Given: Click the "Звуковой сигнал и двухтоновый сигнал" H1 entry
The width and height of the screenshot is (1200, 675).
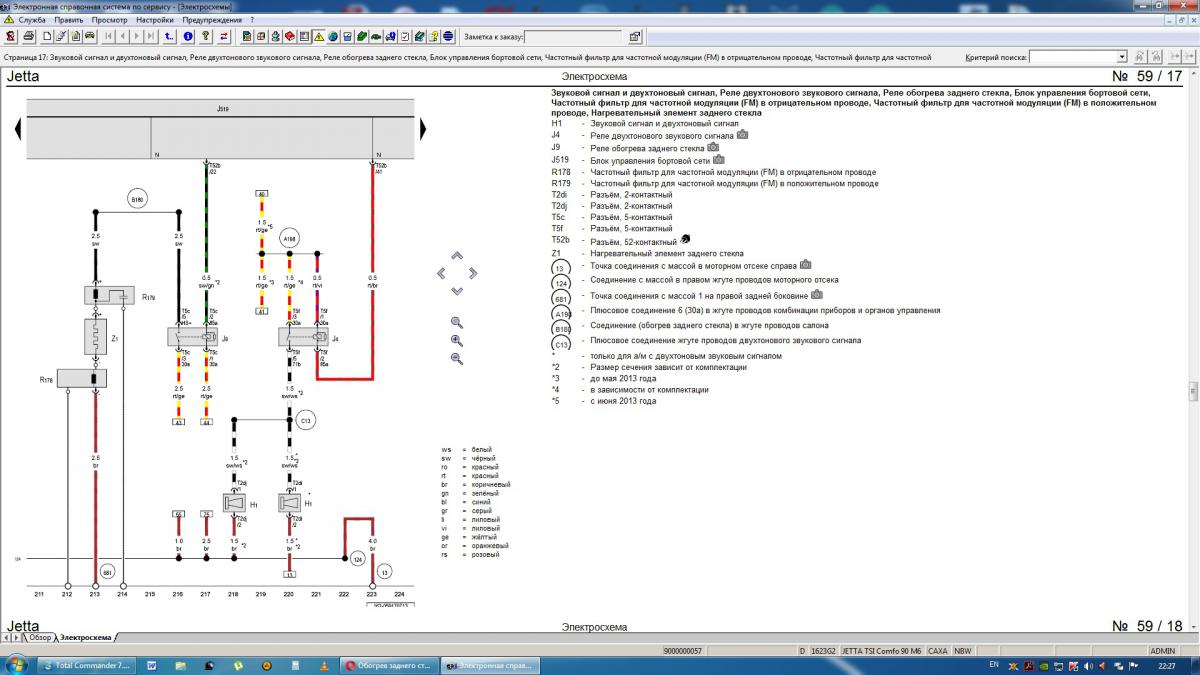Looking at the screenshot, I should coord(664,124).
